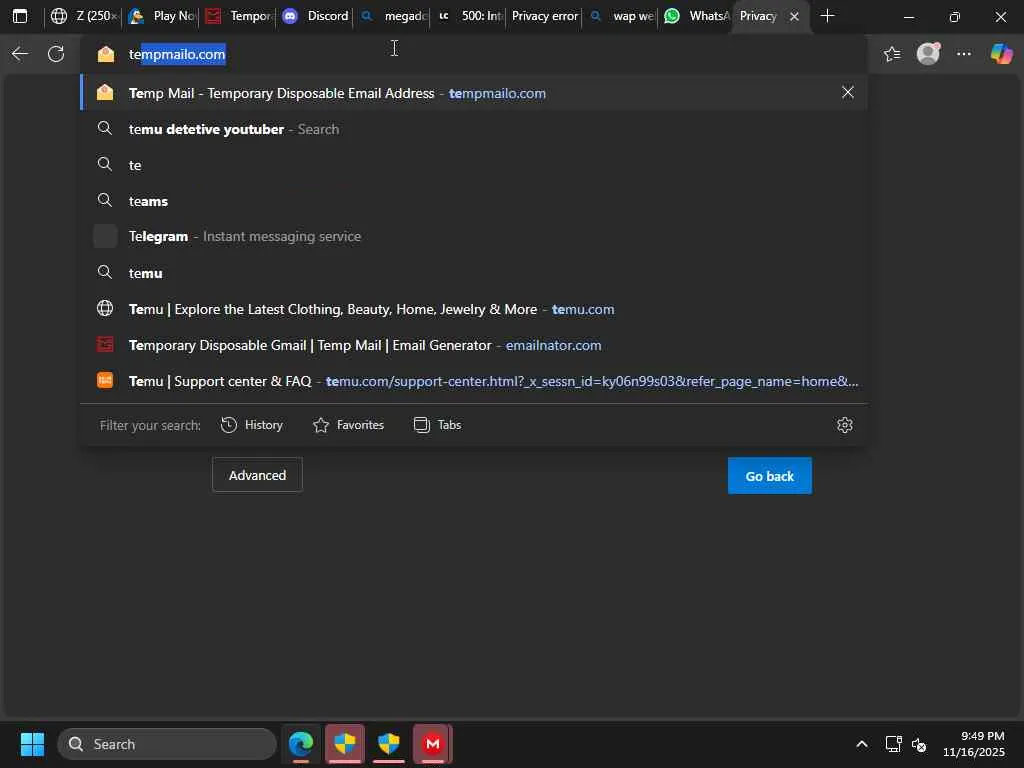Screen dimensions: 1024x768
Task: Open the address bar suggestion settings gear
Action: click(844, 425)
